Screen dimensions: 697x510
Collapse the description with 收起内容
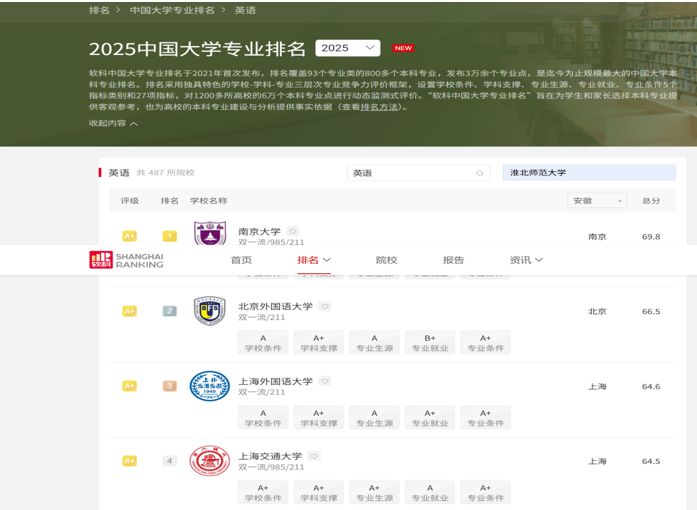(113, 123)
